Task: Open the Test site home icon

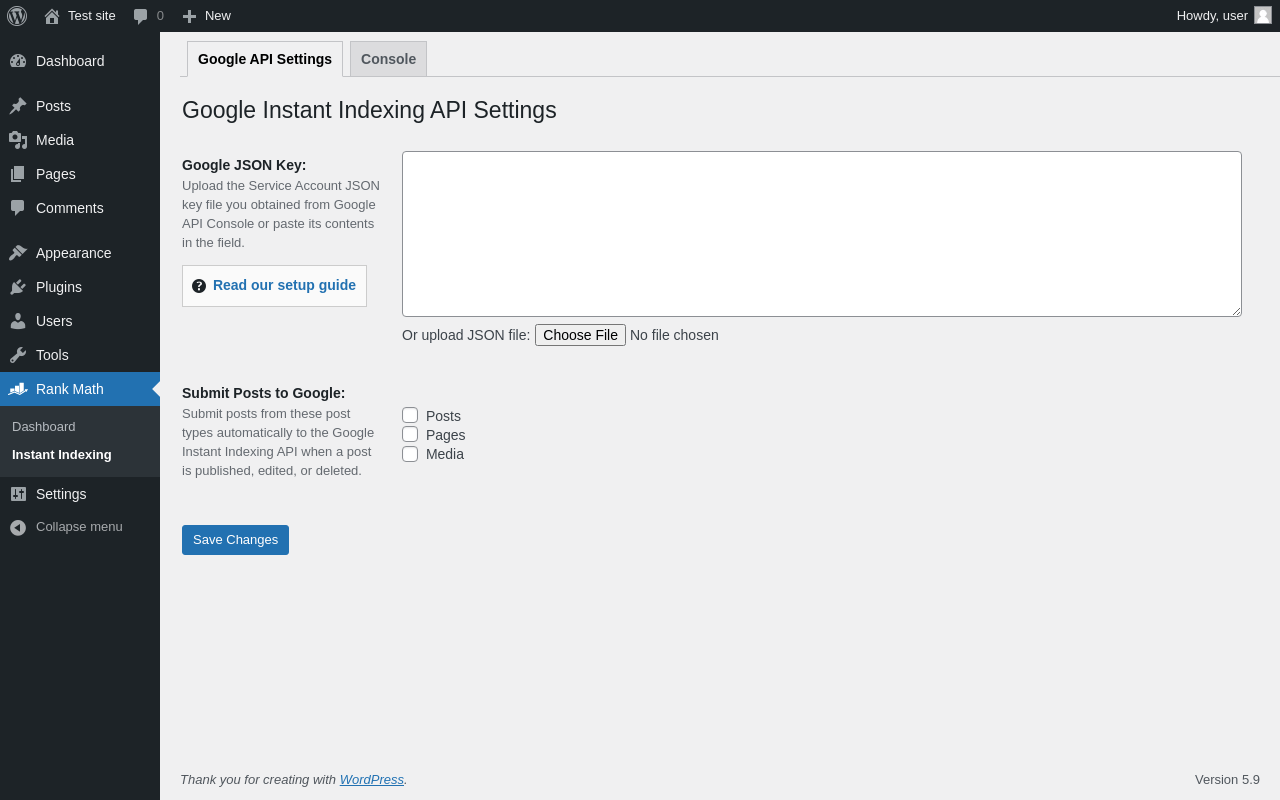Action: [52, 16]
